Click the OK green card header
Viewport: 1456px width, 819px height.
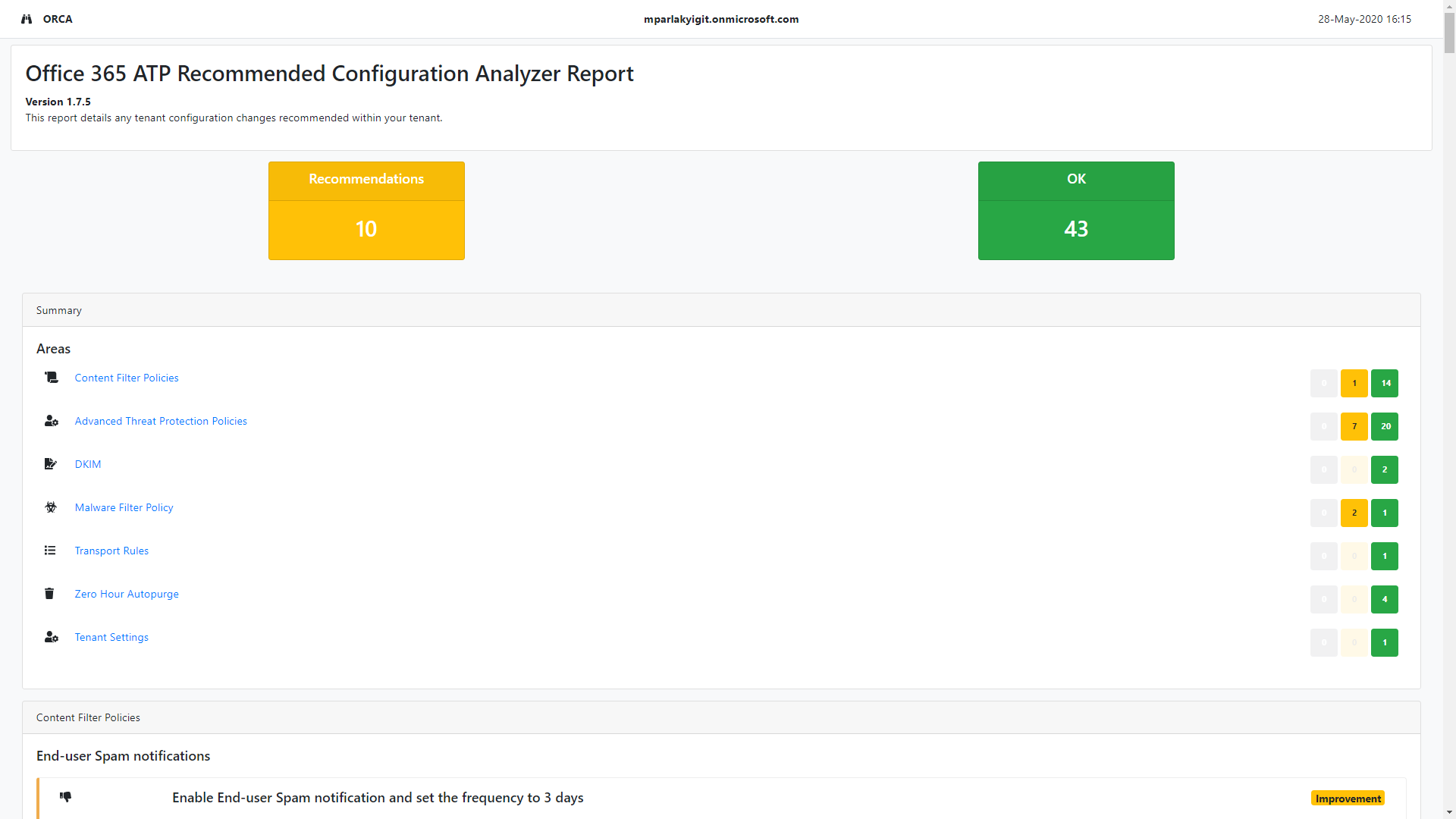pyautogui.click(x=1076, y=180)
